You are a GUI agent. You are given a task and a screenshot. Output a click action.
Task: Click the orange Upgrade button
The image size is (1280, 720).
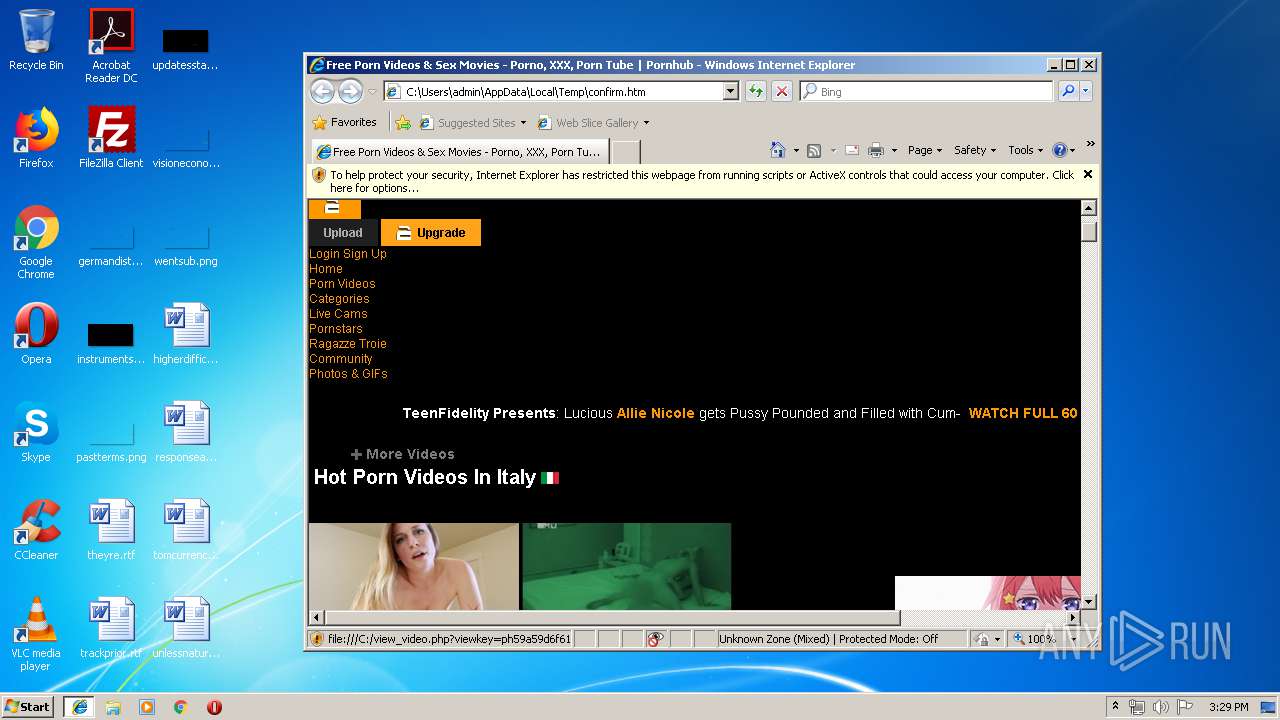[x=431, y=232]
